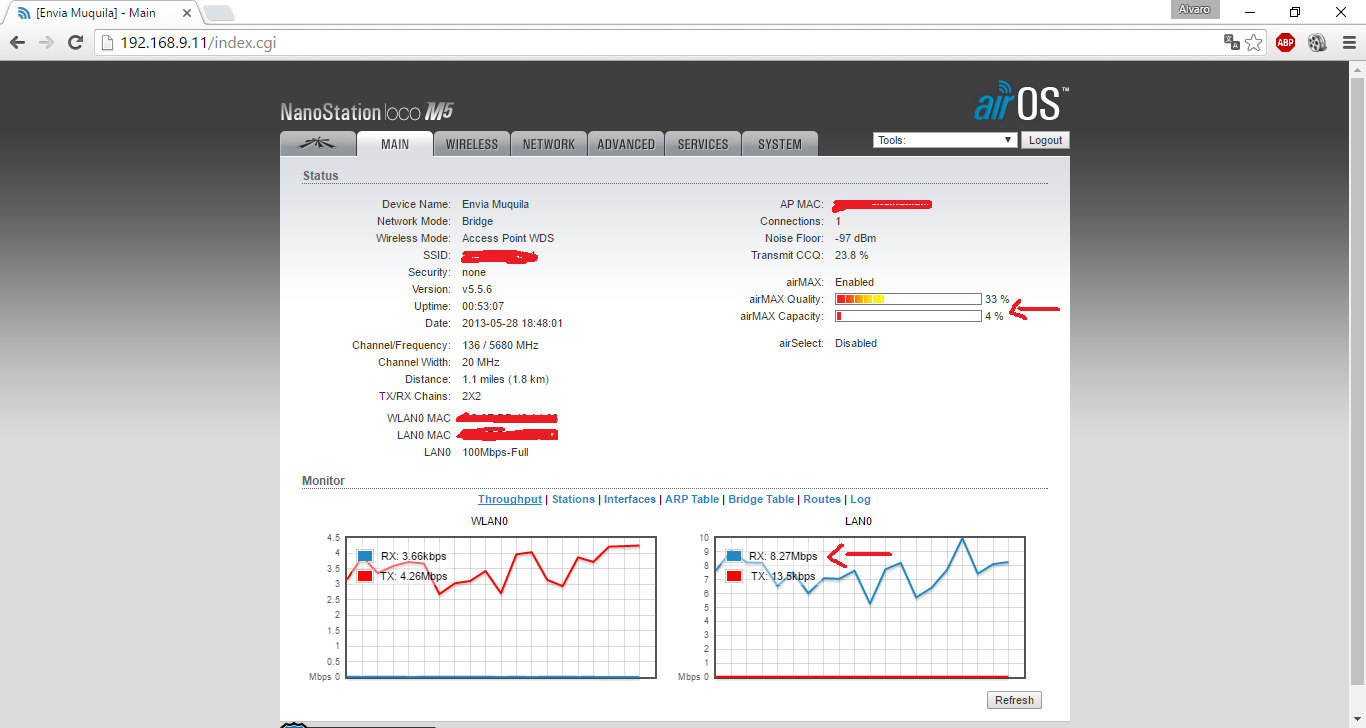This screenshot has width=1366, height=728.
Task: Select the LAN0 100Mbps-Full value
Action: click(495, 452)
